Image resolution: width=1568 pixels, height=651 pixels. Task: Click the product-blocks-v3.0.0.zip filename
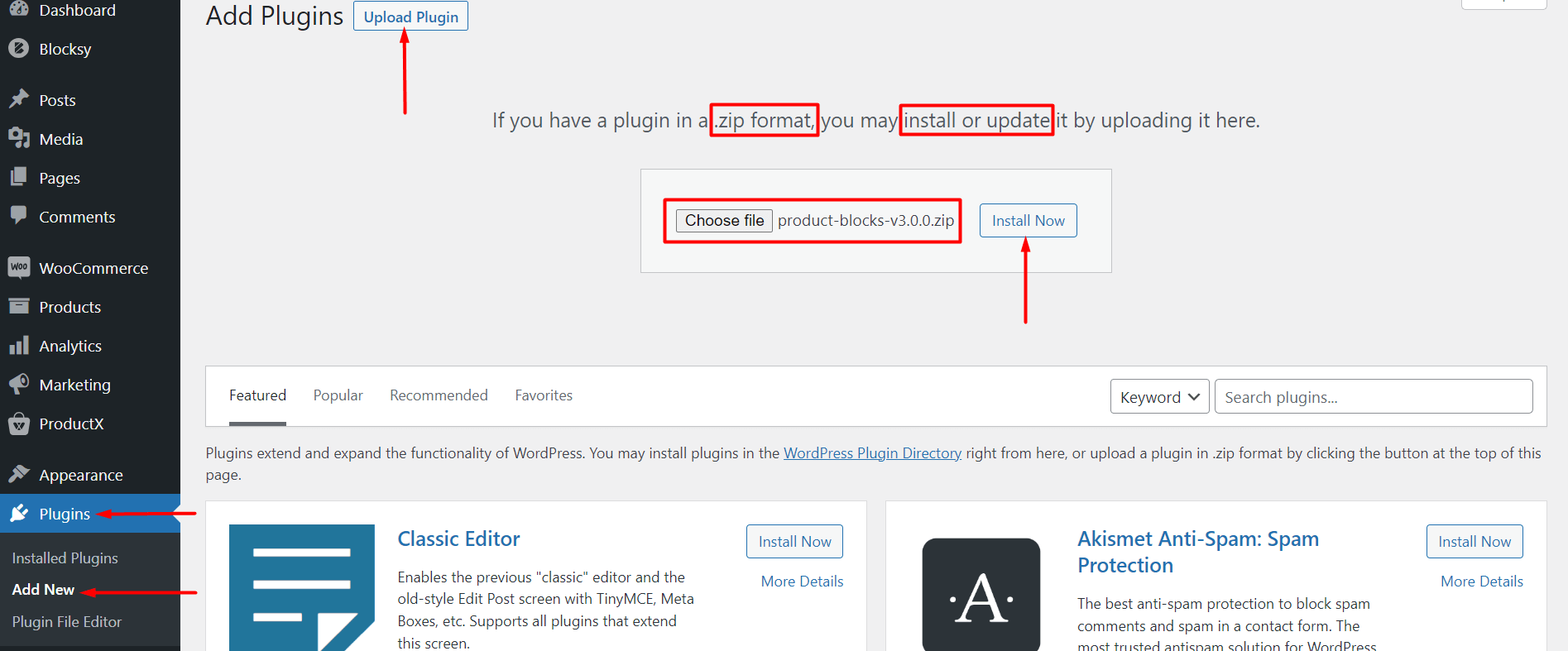pos(866,220)
